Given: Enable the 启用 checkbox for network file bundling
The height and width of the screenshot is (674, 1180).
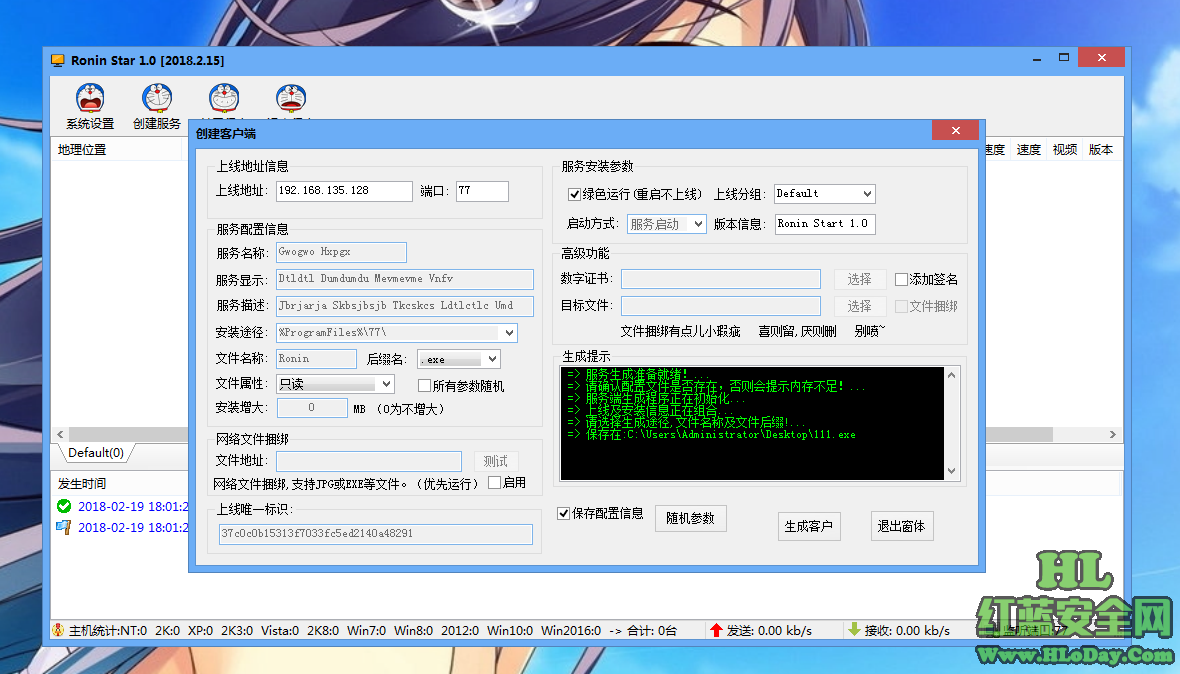Looking at the screenshot, I should pos(494,483).
